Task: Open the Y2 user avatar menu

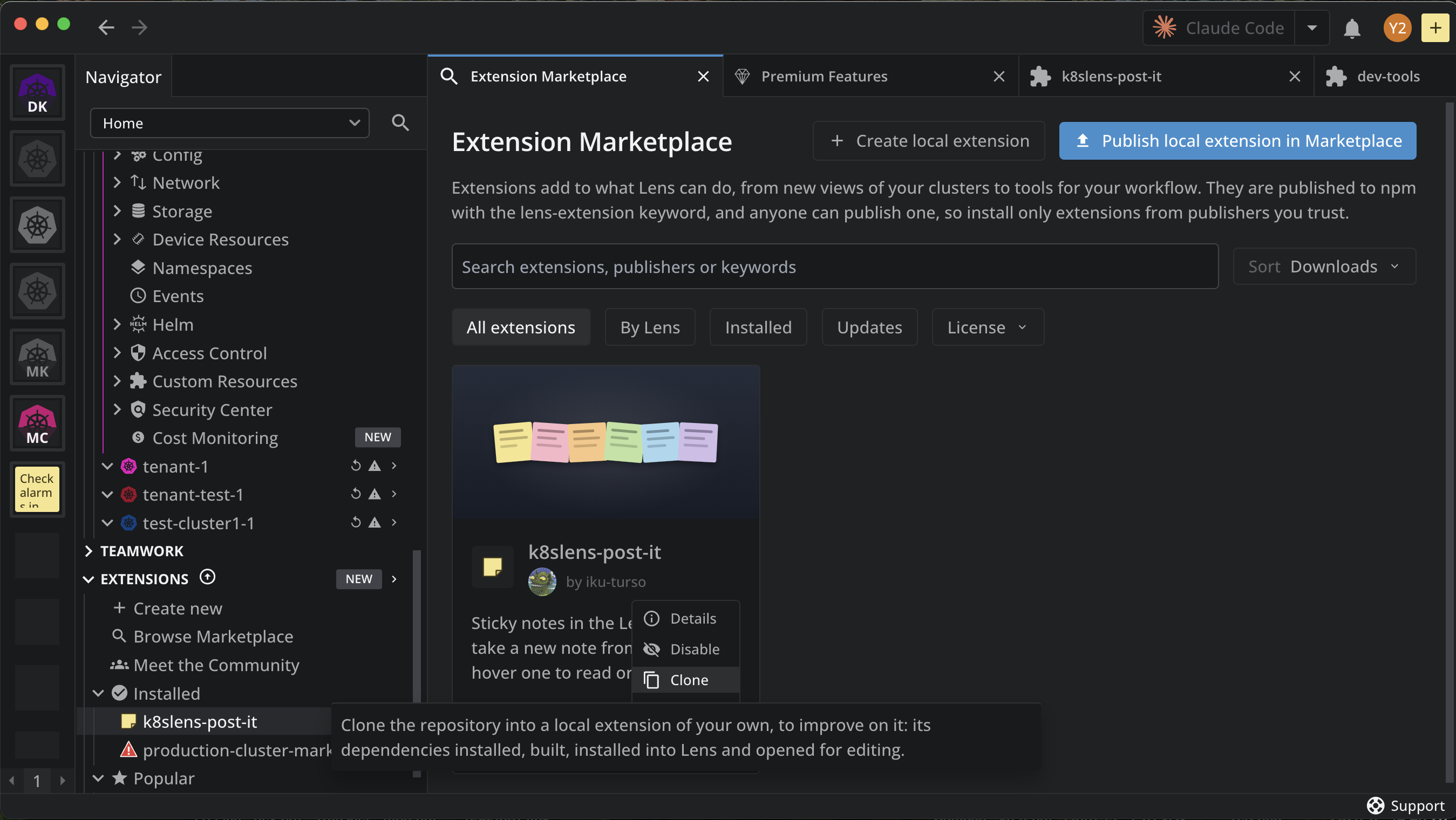Action: click(x=1397, y=28)
